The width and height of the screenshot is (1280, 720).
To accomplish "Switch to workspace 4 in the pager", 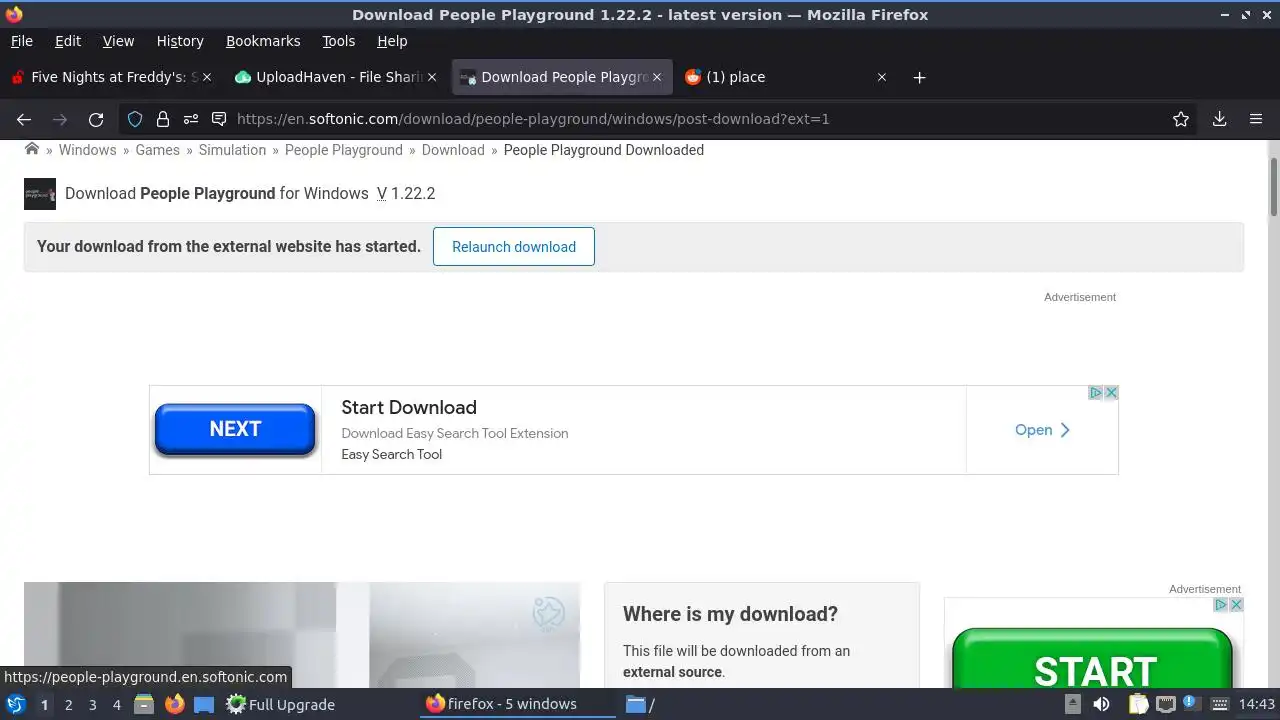I will pyautogui.click(x=116, y=704).
